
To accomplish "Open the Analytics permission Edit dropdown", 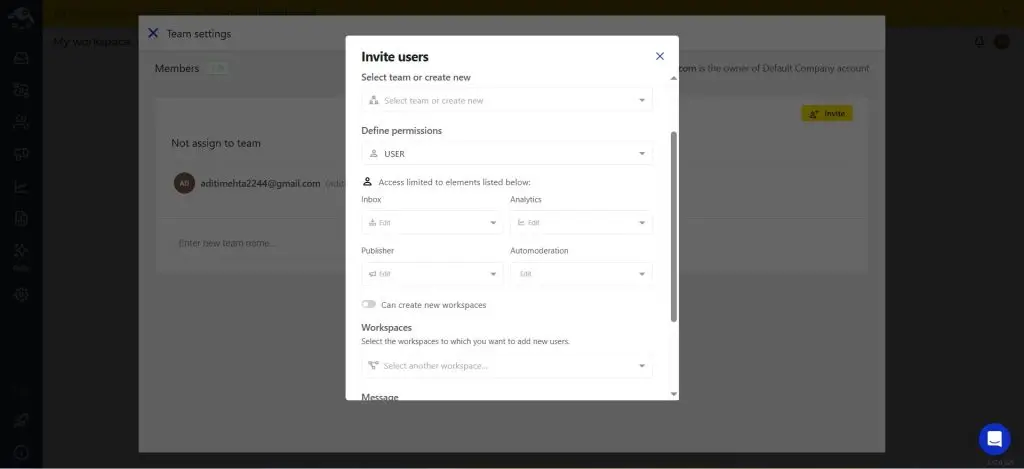I will pos(581,223).
